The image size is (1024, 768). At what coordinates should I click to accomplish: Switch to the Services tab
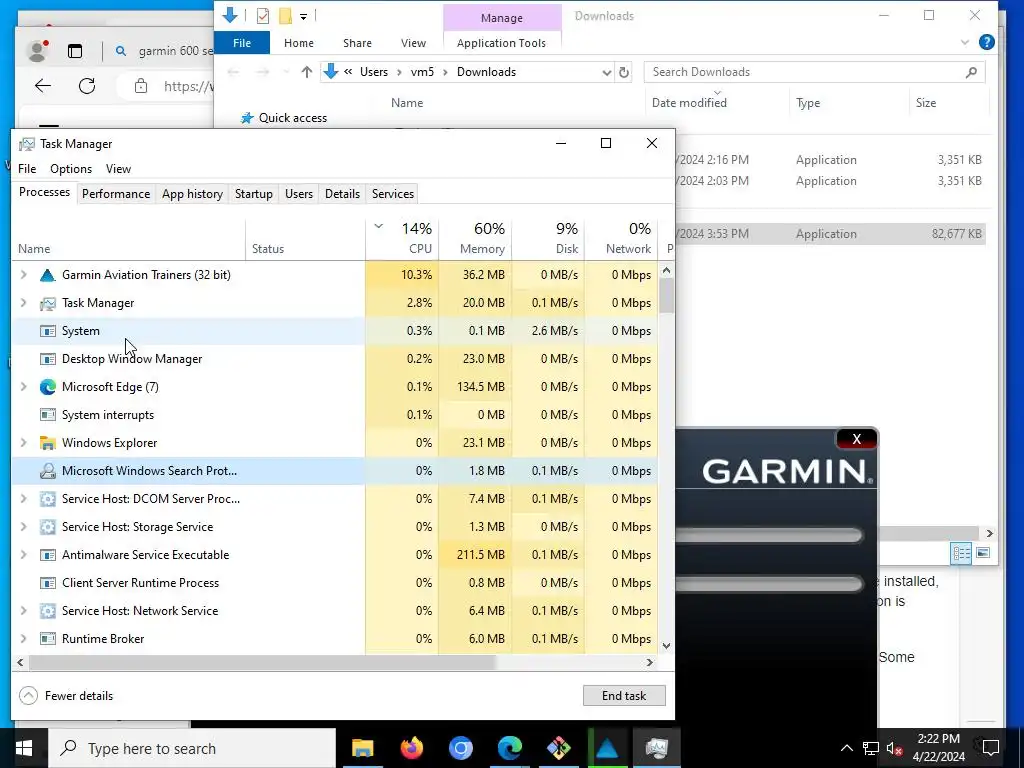[x=392, y=194]
